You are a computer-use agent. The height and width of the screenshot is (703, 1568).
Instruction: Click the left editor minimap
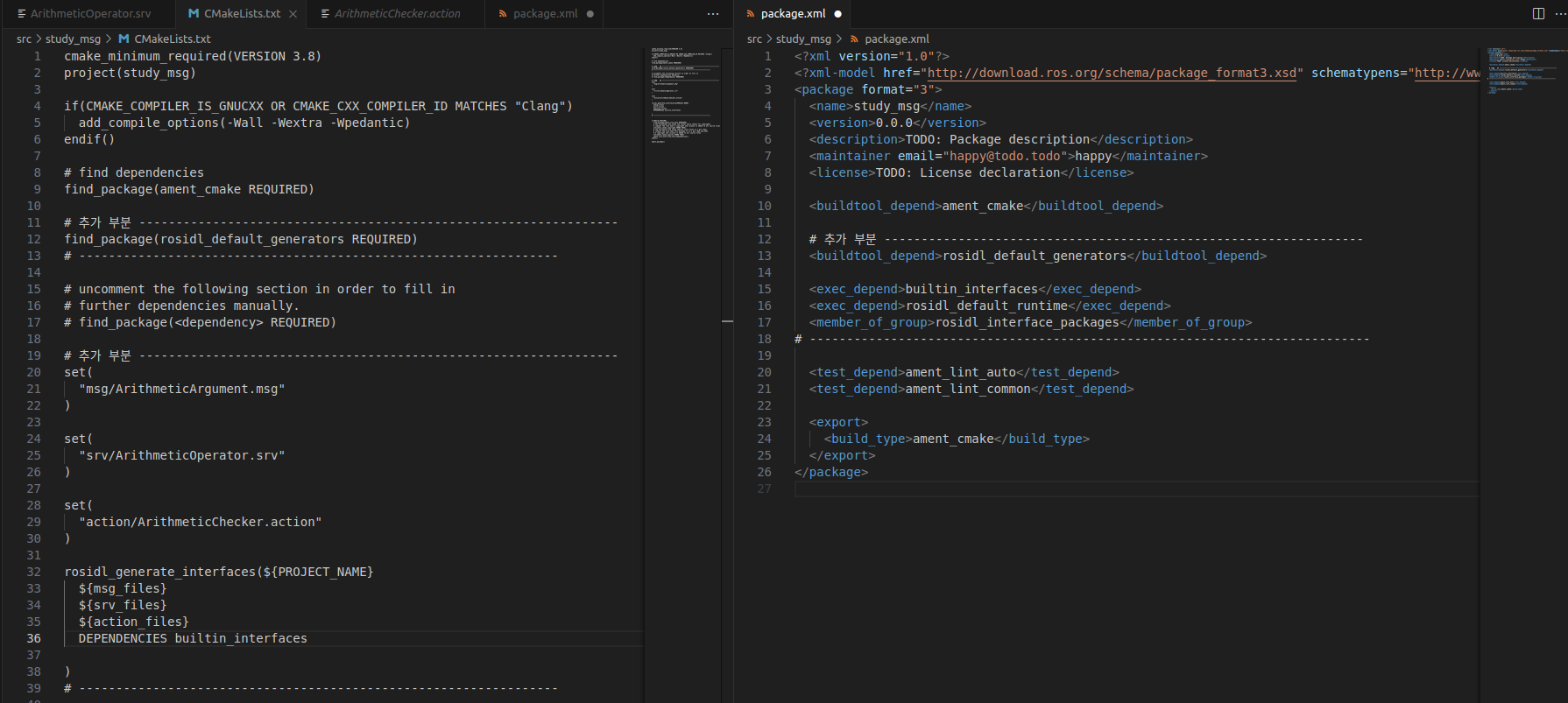tap(684, 95)
